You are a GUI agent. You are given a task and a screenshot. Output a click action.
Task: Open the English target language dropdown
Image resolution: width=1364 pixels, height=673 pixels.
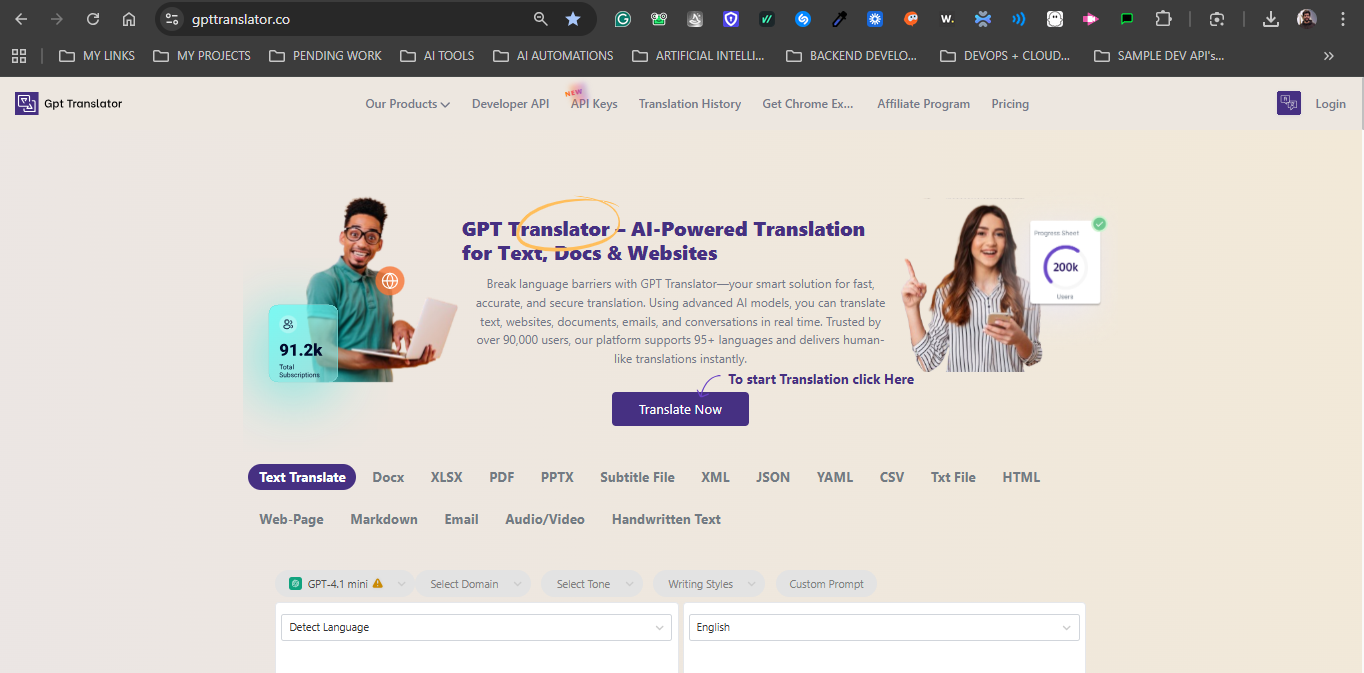(x=884, y=627)
